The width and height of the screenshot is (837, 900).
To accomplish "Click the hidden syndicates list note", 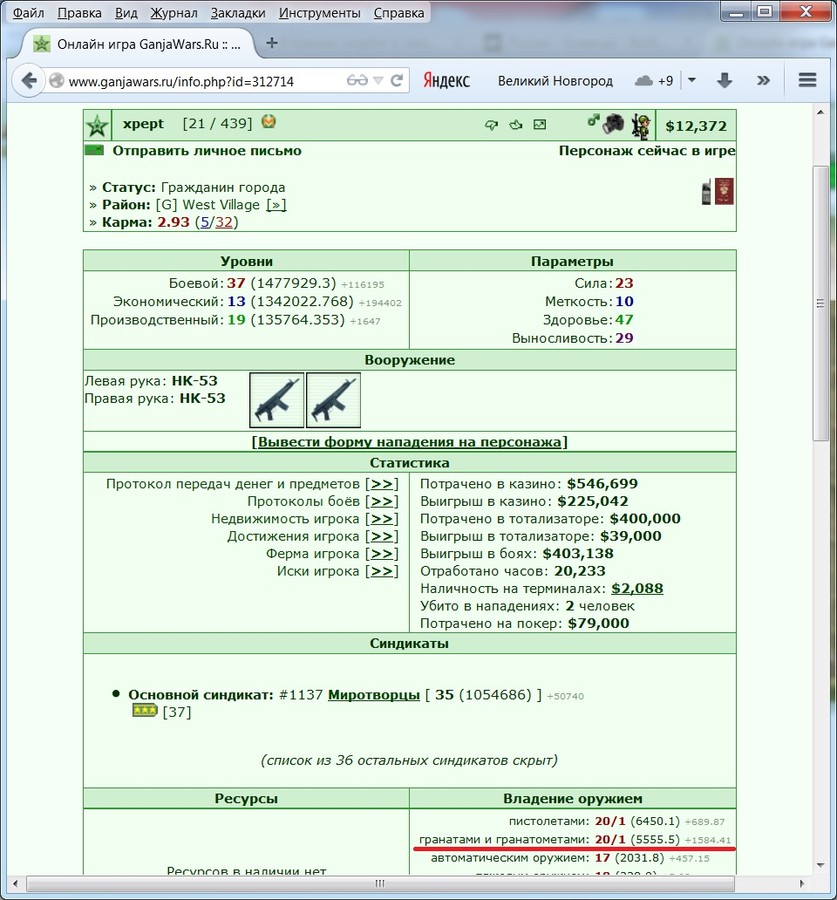I will [409, 761].
